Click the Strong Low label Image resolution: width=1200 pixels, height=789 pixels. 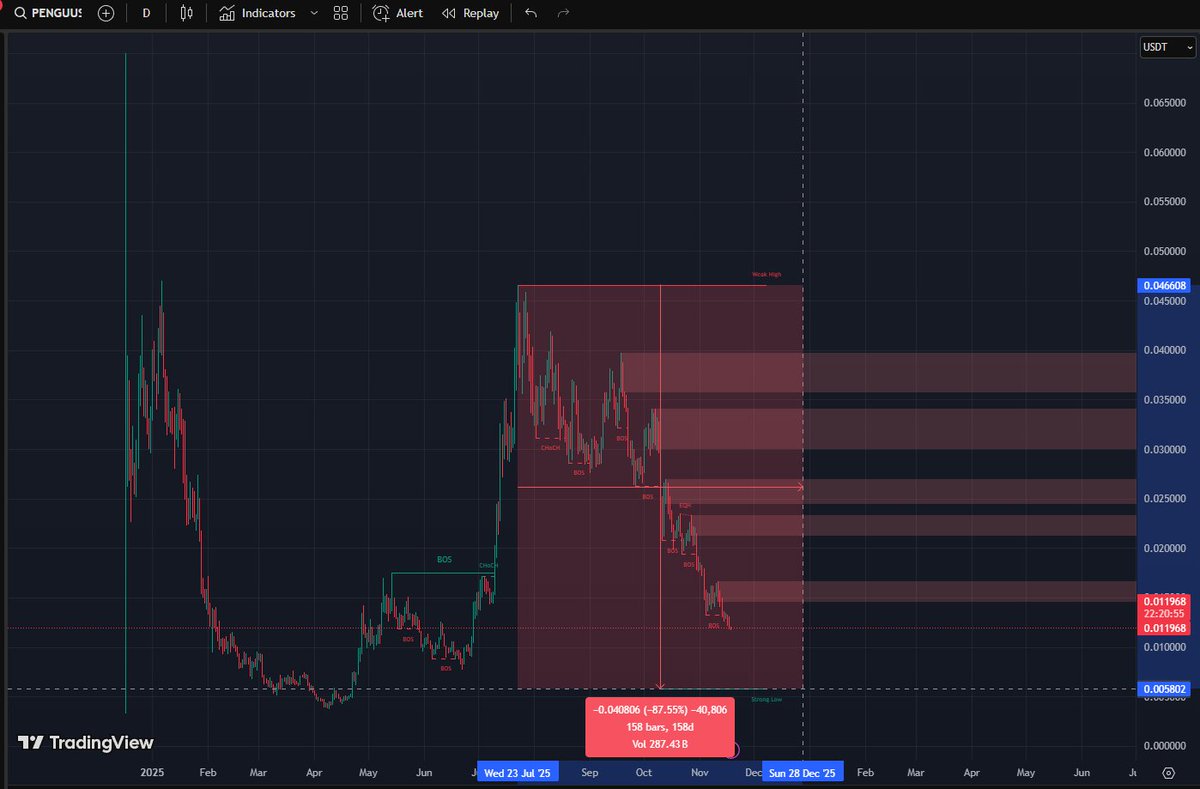click(x=767, y=699)
